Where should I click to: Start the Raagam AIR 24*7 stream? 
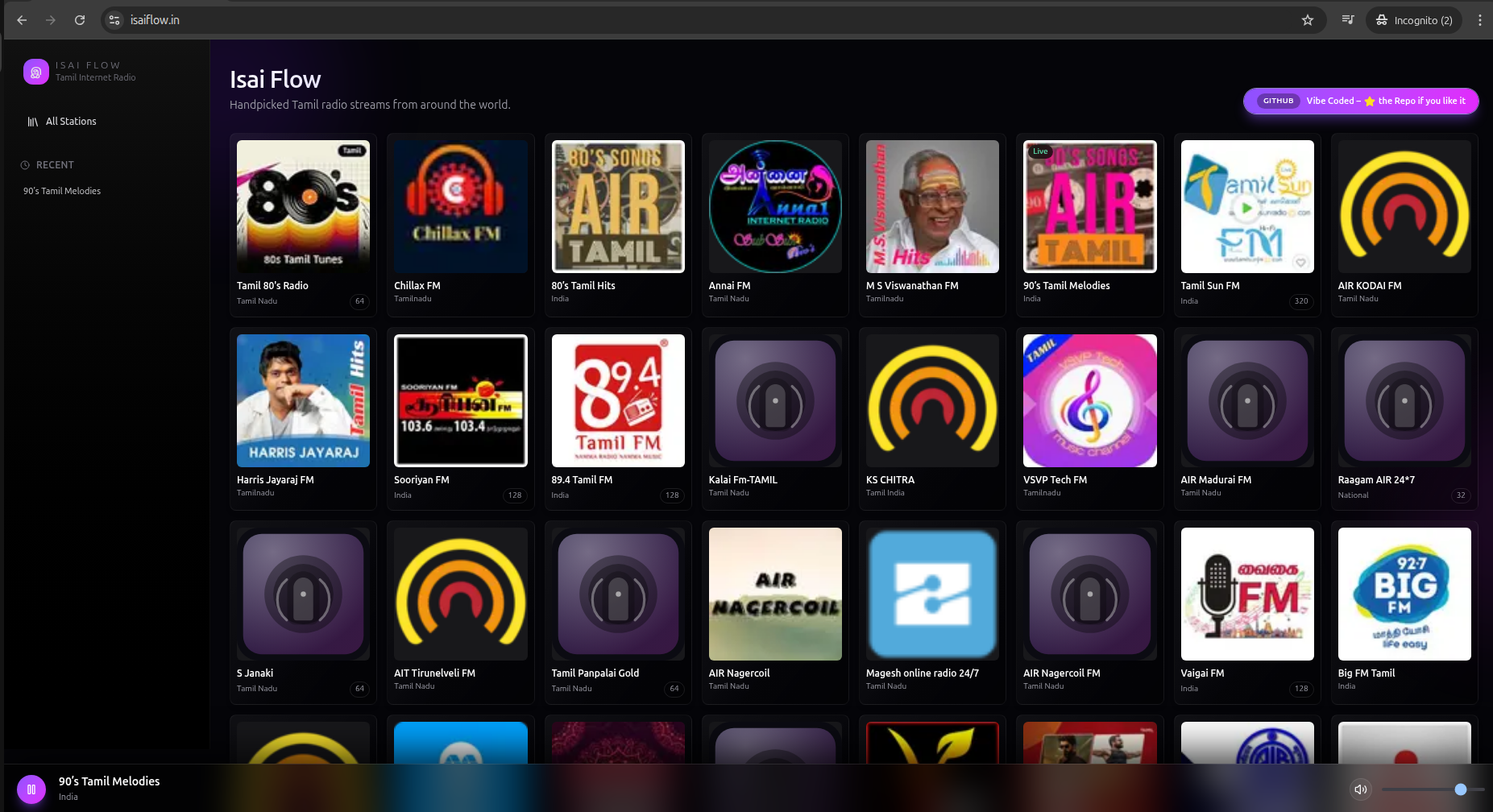point(1404,419)
